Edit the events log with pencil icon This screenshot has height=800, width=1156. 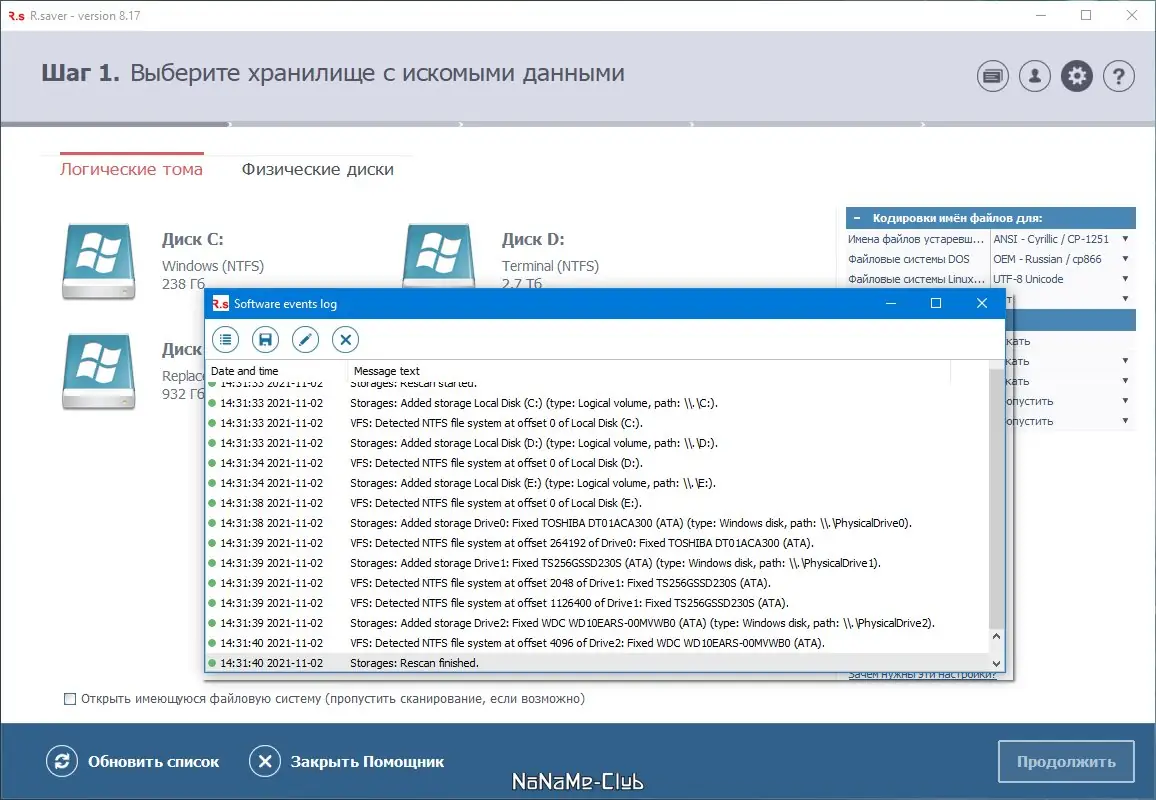(x=305, y=339)
